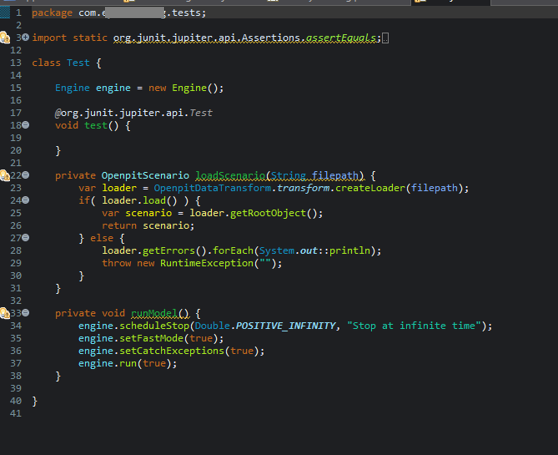Expand the folded imports on line 3
558x455 pixels.
coord(26,37)
